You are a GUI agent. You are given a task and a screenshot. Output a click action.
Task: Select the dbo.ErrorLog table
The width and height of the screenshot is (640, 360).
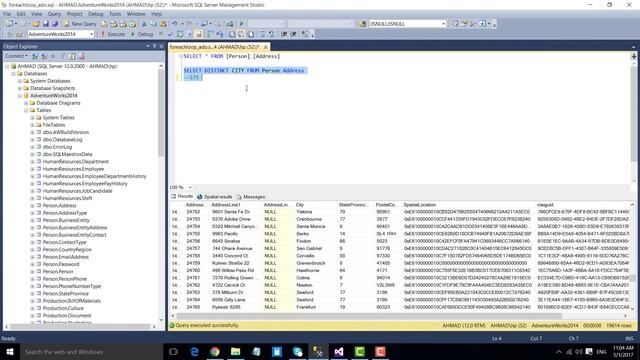pyautogui.click(x=57, y=147)
